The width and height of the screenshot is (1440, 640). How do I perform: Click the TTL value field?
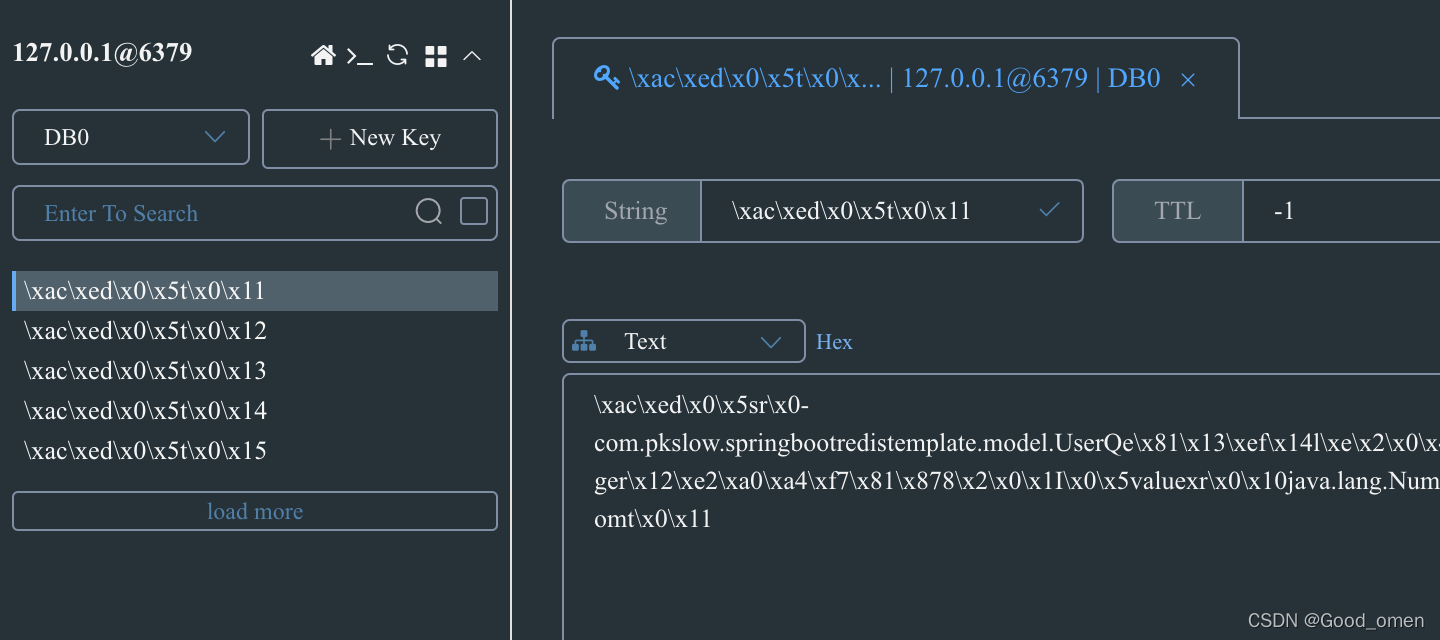1340,211
